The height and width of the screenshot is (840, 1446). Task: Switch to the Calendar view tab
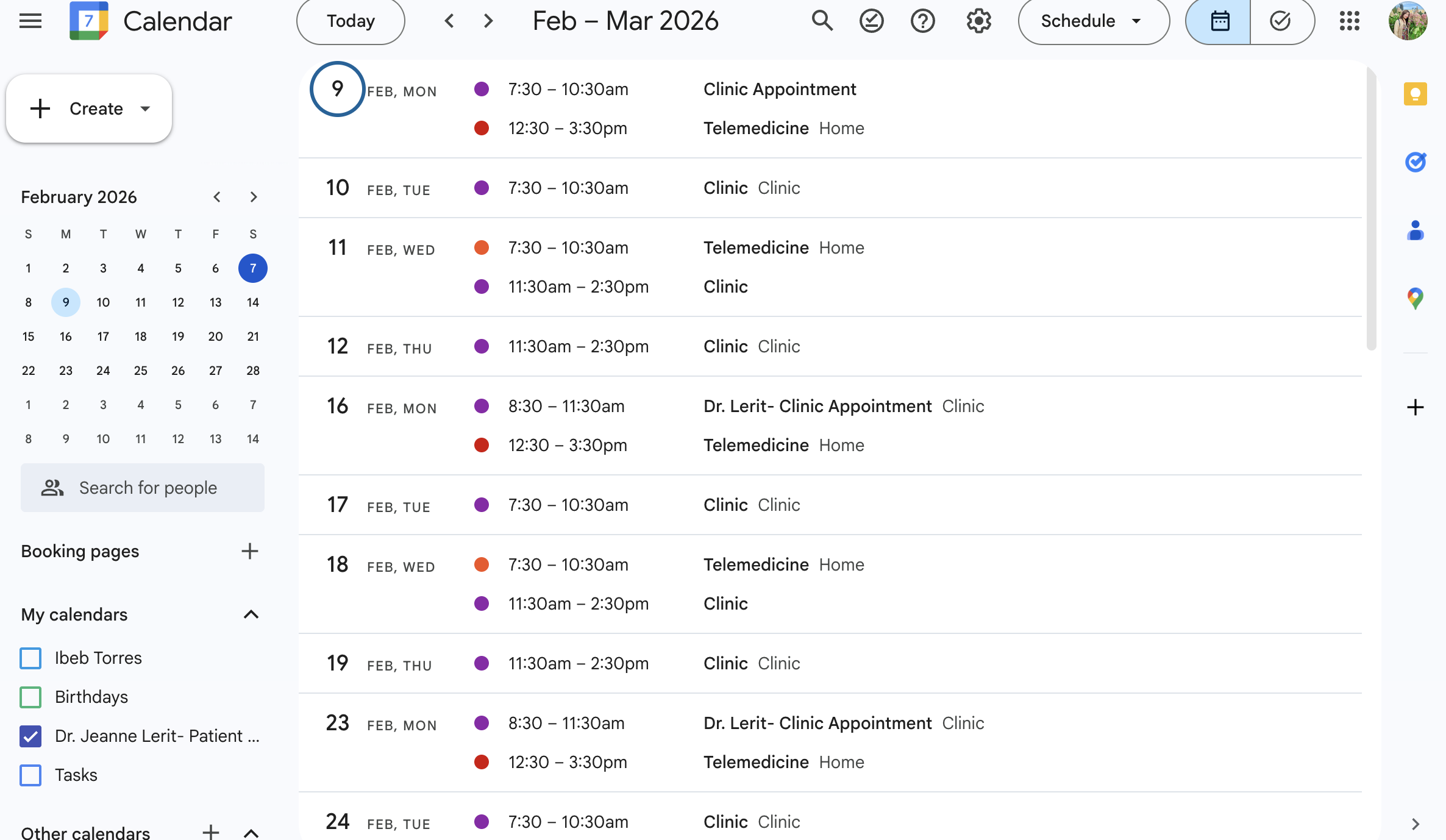pyautogui.click(x=1219, y=21)
